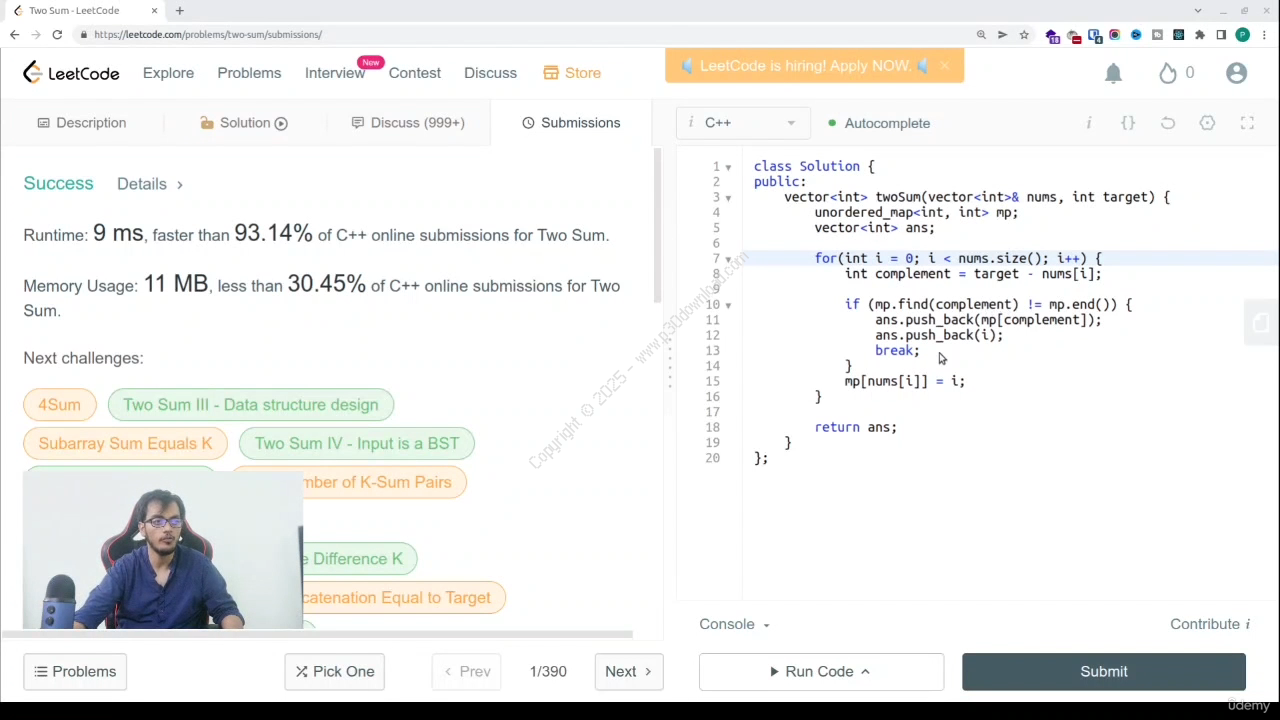Image resolution: width=1280 pixels, height=720 pixels.
Task: Click the streak flame icon
Action: tap(1168, 73)
